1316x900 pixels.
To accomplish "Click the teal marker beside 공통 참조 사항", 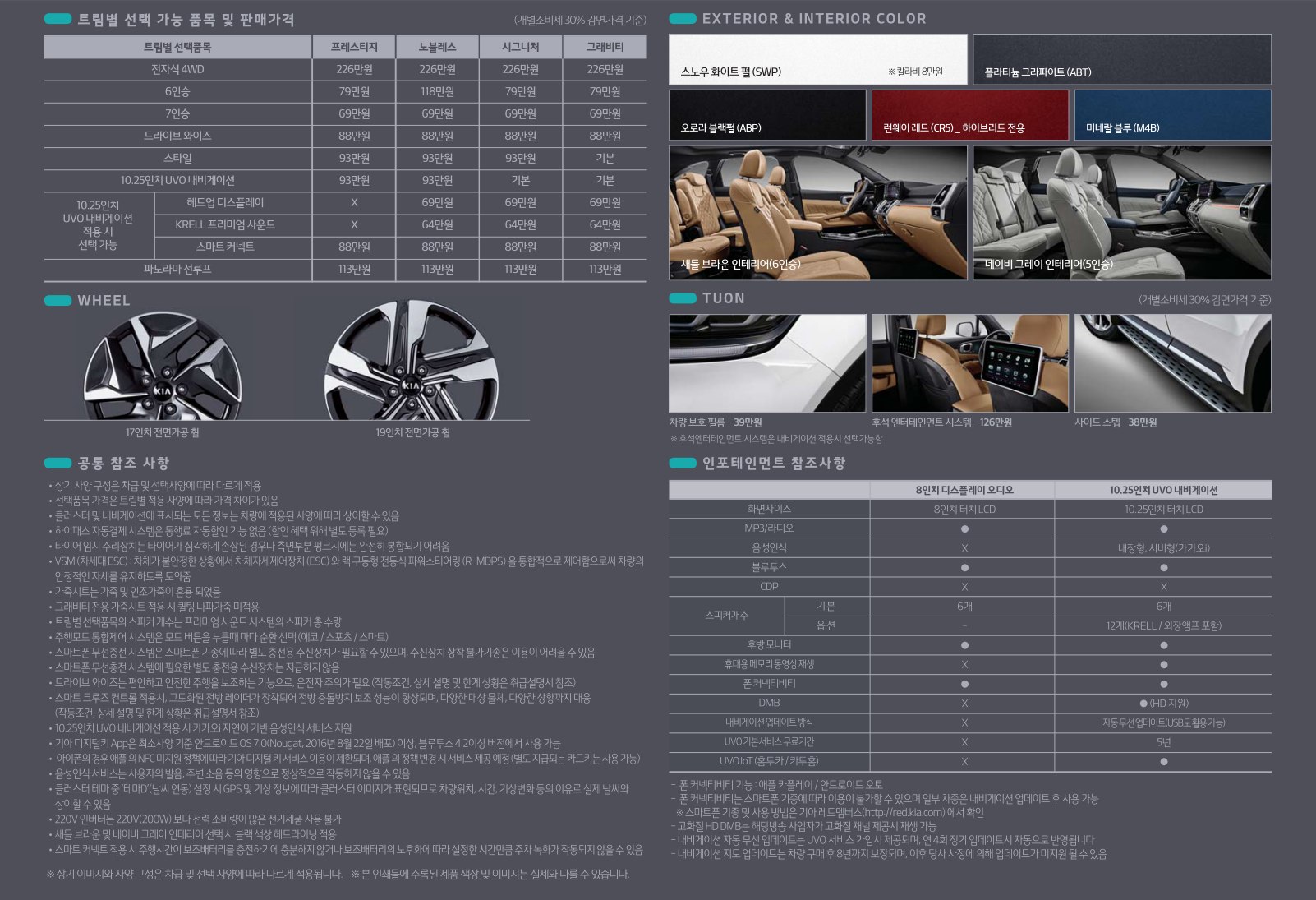I will click(x=58, y=463).
